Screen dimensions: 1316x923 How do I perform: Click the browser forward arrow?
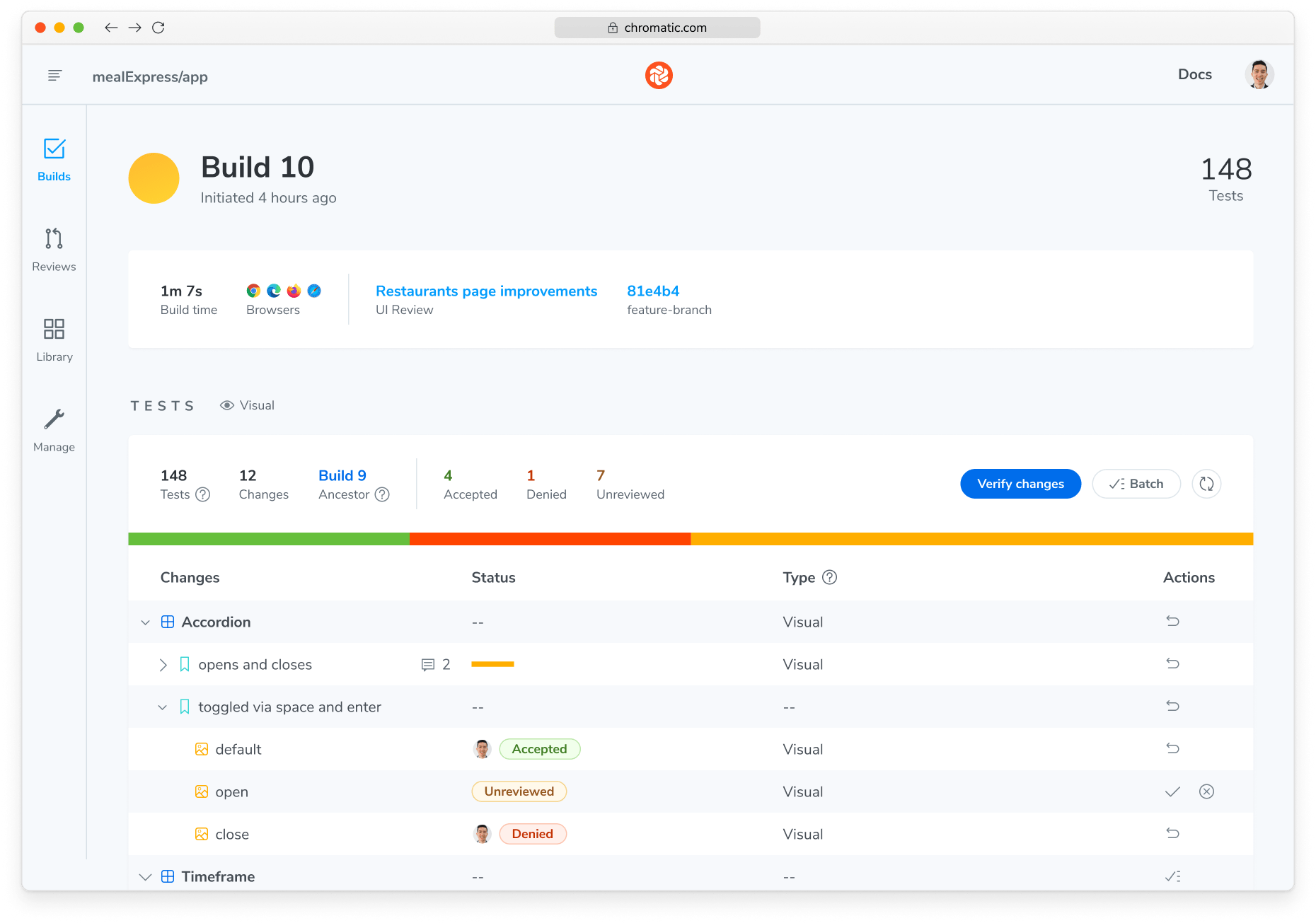pyautogui.click(x=134, y=28)
